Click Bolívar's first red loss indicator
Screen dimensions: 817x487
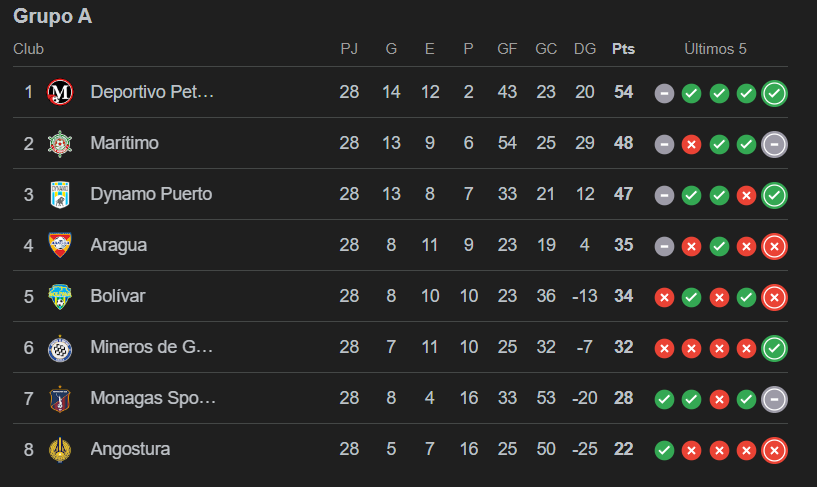[664, 297]
